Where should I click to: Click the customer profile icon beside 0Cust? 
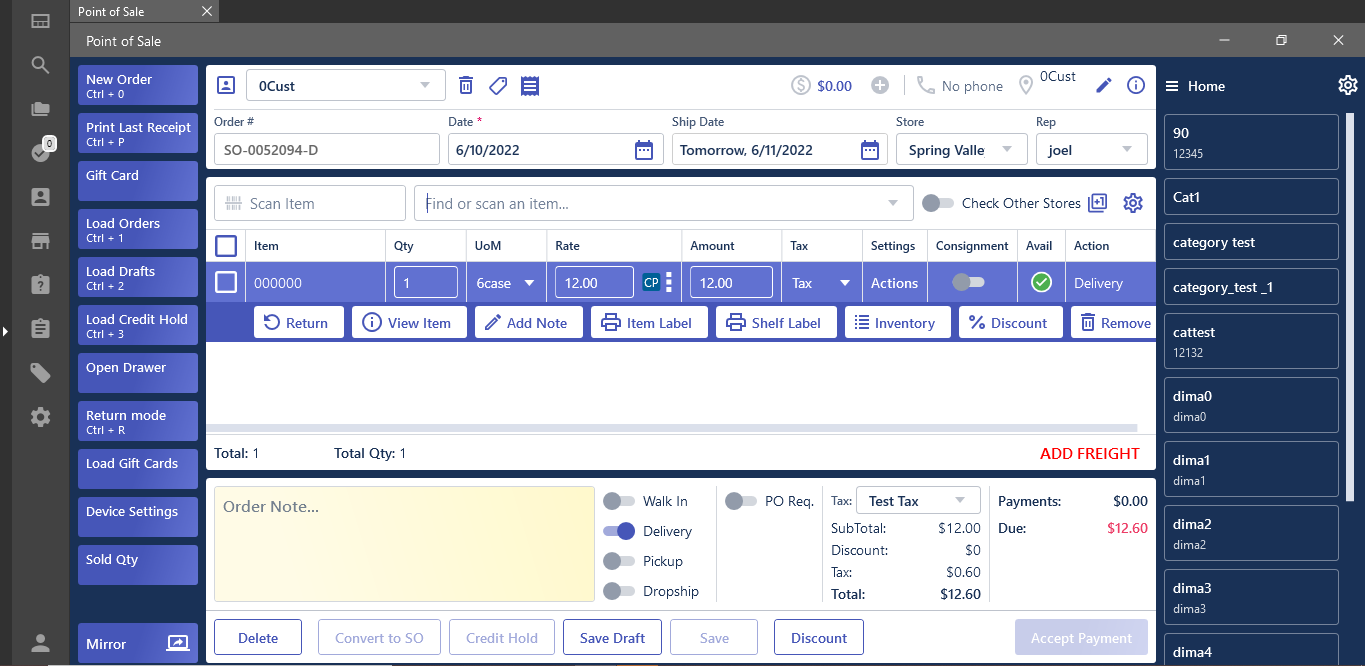226,85
